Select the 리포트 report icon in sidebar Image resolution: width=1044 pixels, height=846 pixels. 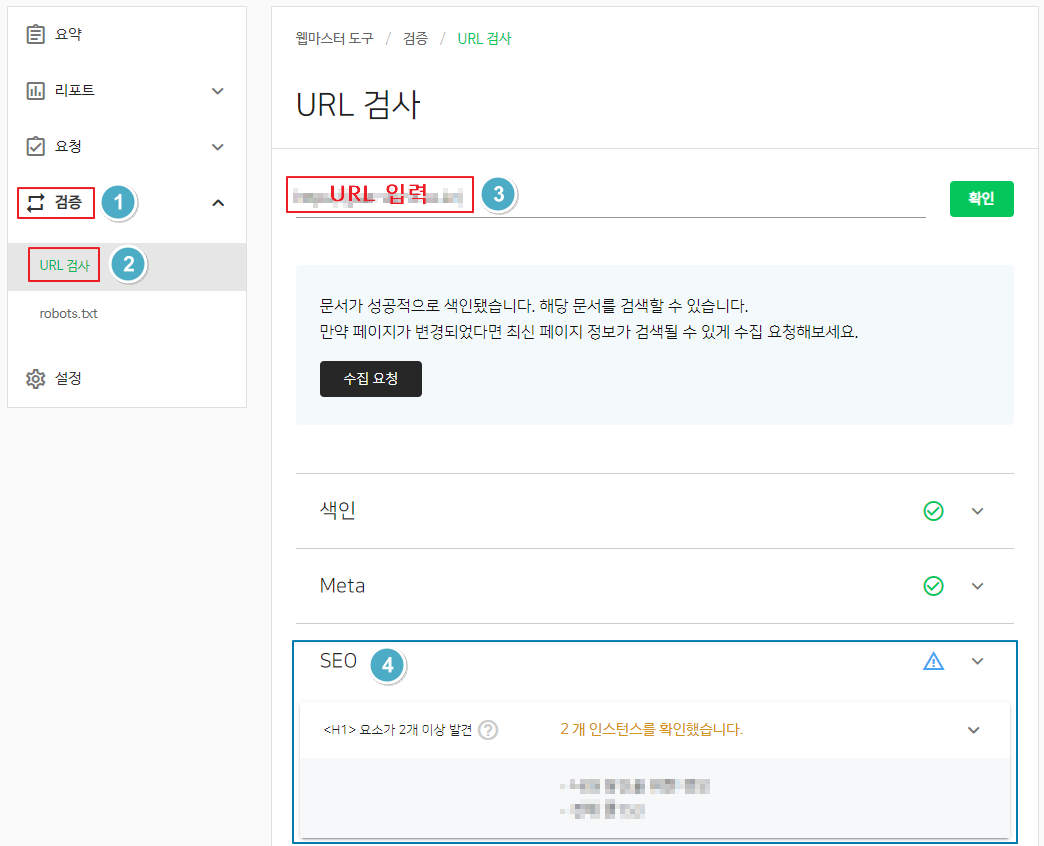pos(36,90)
